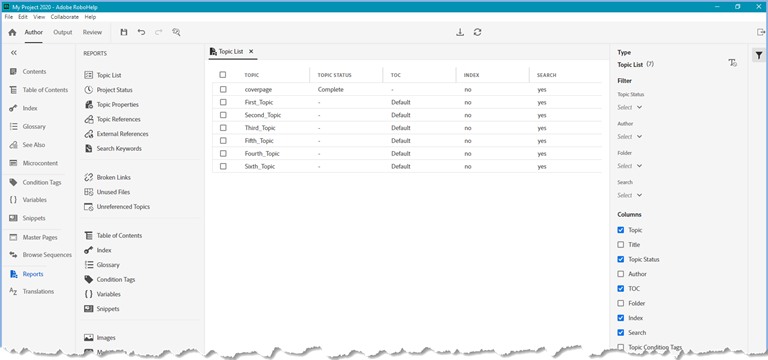Sort by the TOC column header

[x=396, y=75]
